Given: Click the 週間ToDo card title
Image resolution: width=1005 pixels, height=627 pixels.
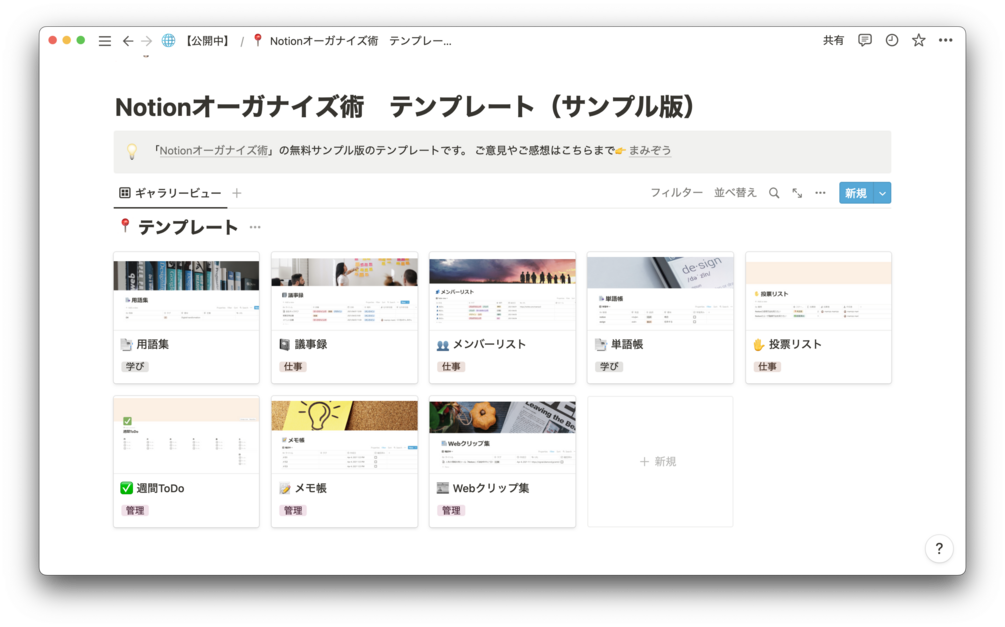Looking at the screenshot, I should [x=160, y=489].
